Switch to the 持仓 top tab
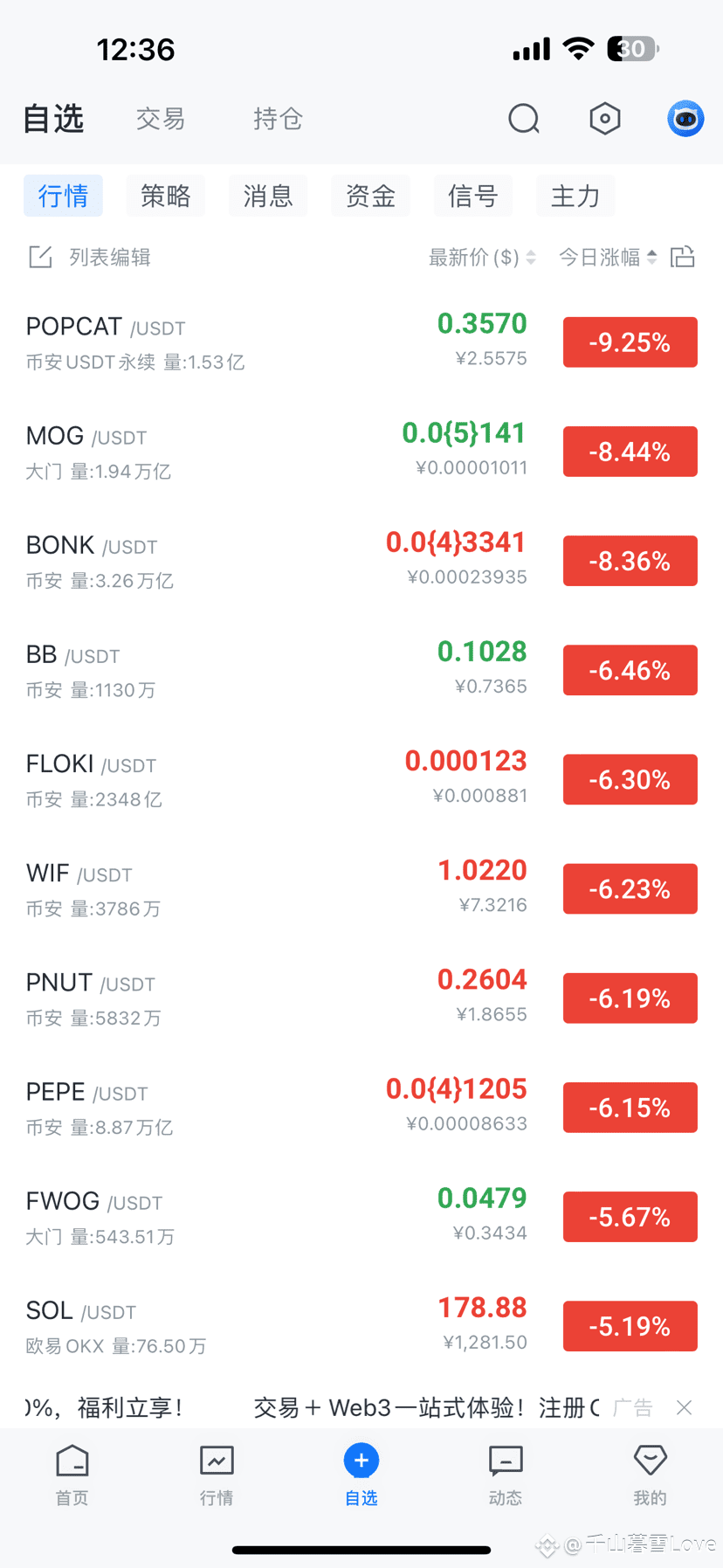Screen dimensions: 723x1568 278,119
